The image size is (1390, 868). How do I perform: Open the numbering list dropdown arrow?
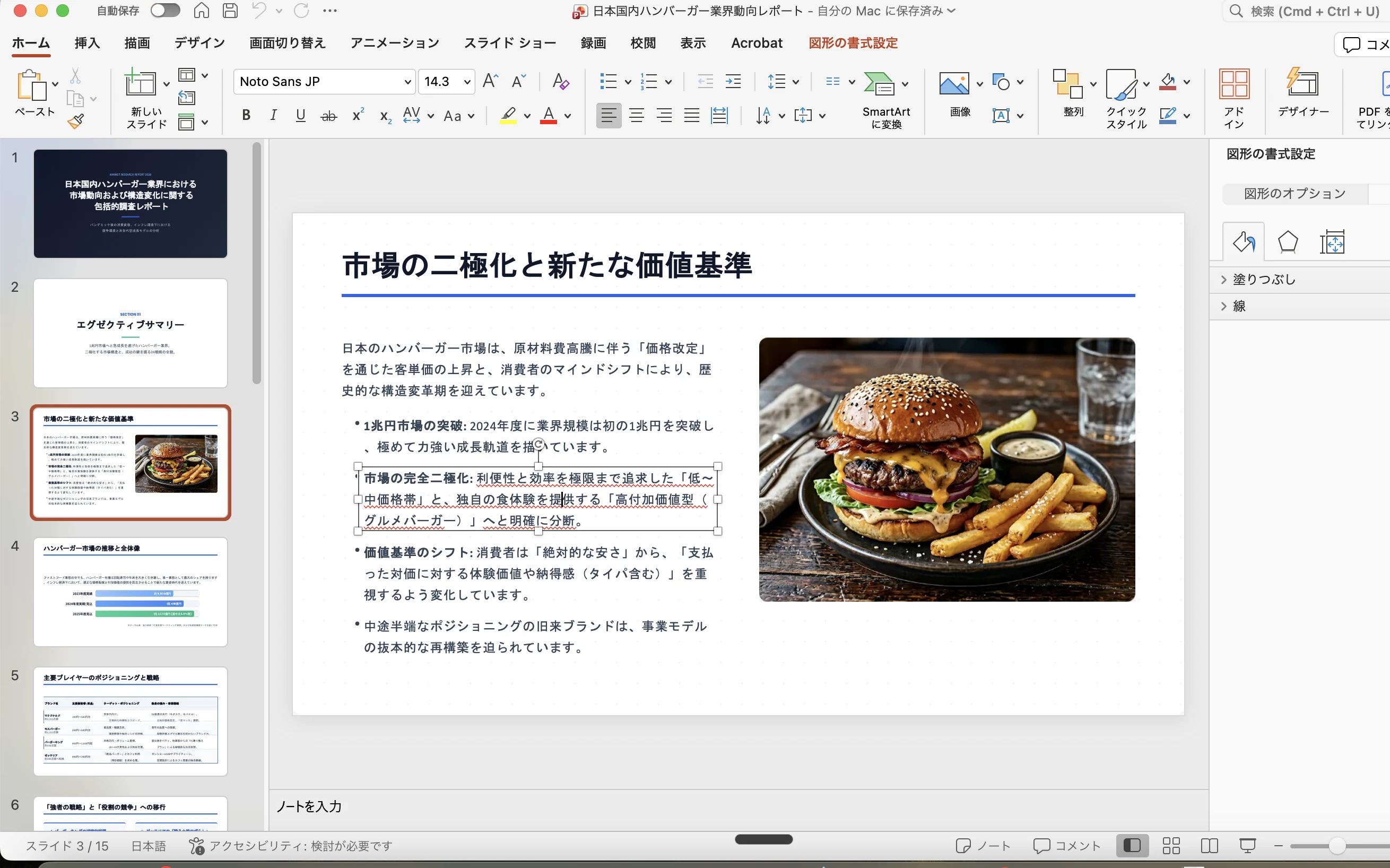click(668, 82)
